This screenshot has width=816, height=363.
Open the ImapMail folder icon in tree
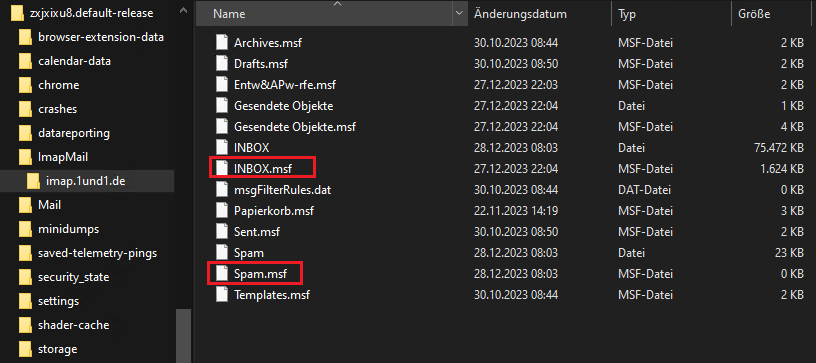pyautogui.click(x=25, y=157)
